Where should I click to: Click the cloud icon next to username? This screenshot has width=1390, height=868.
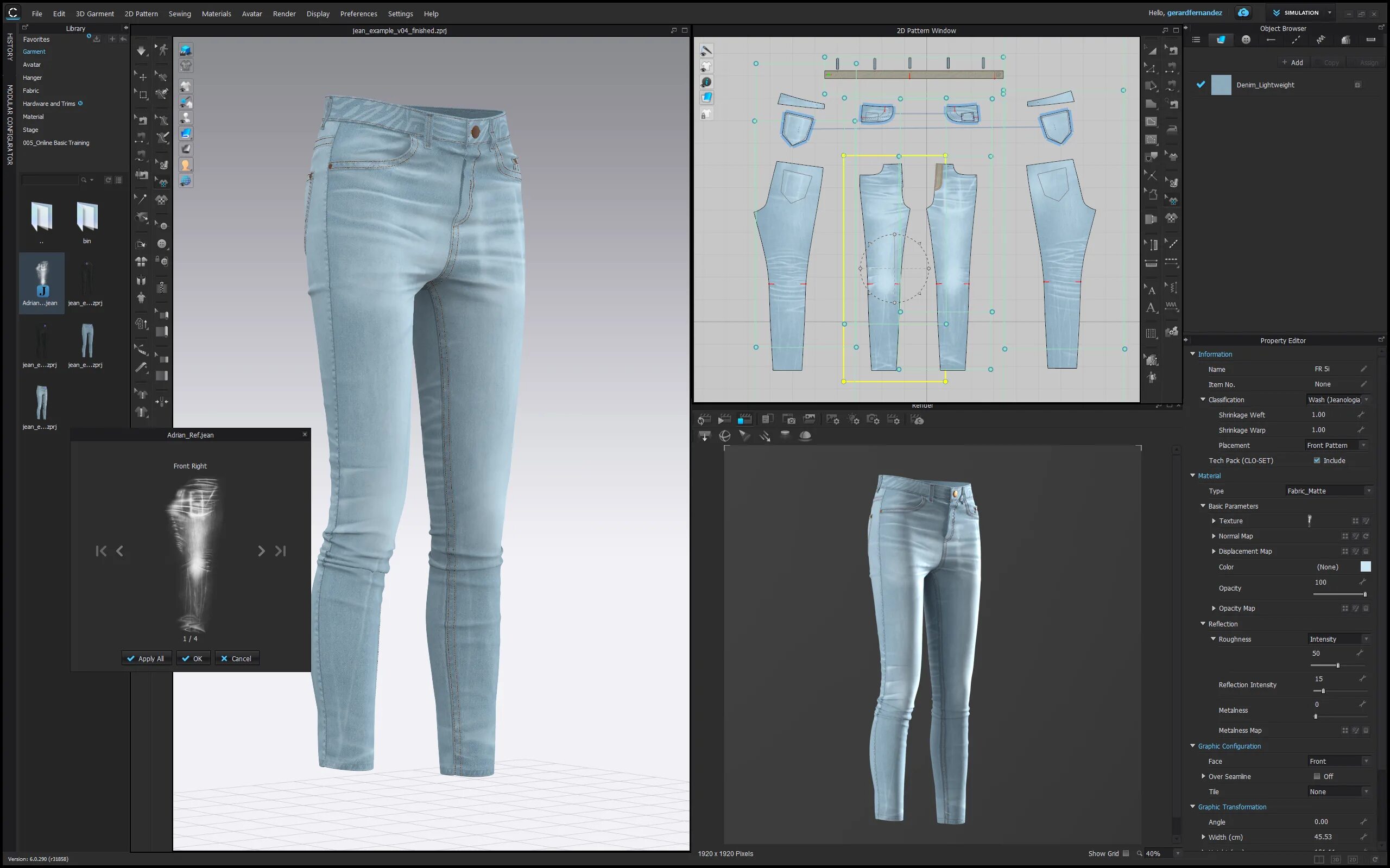point(1243,12)
